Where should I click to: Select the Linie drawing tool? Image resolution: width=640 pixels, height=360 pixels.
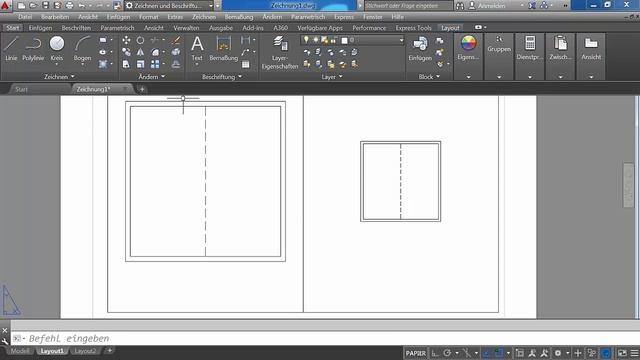[11, 49]
